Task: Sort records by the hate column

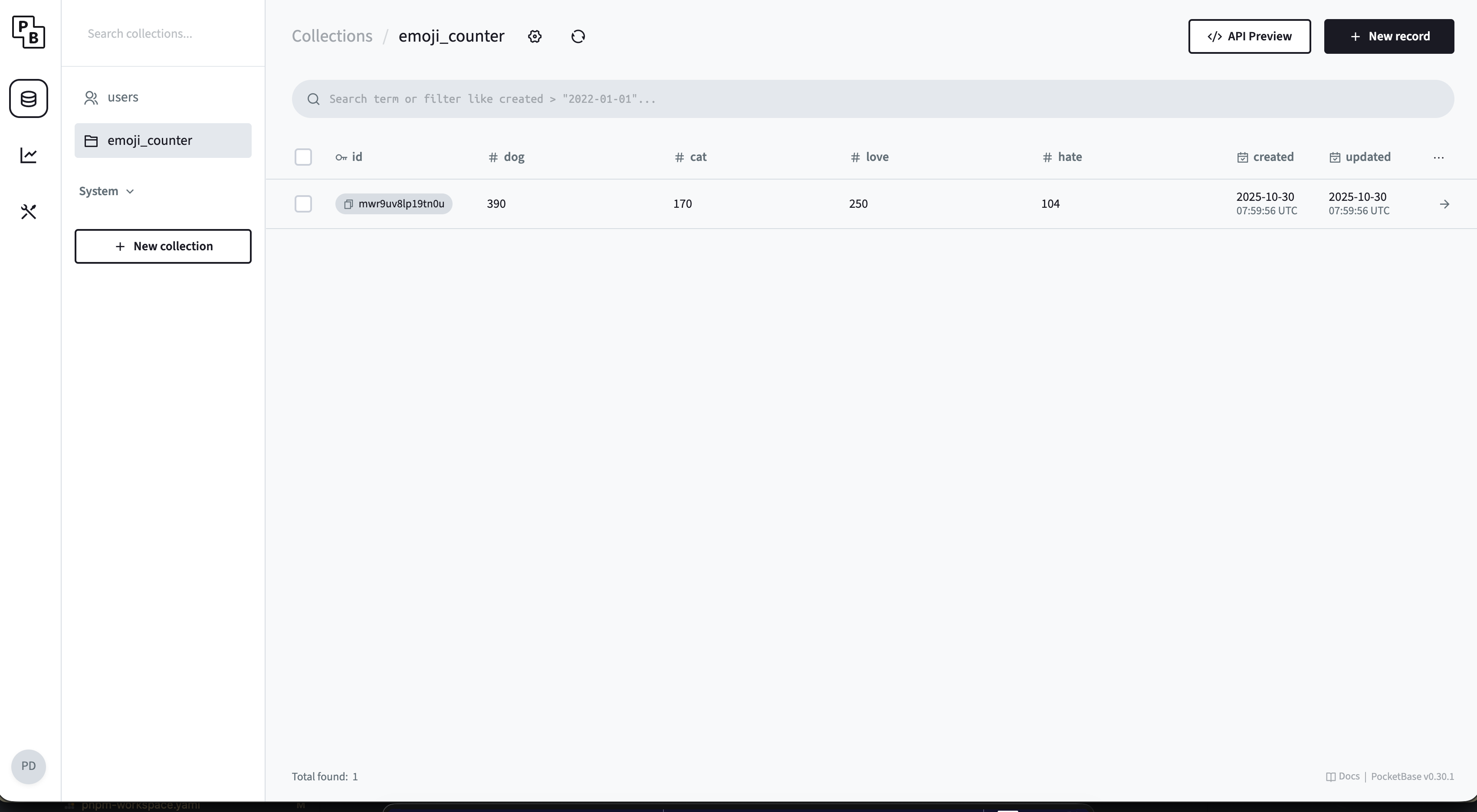Action: click(1063, 157)
